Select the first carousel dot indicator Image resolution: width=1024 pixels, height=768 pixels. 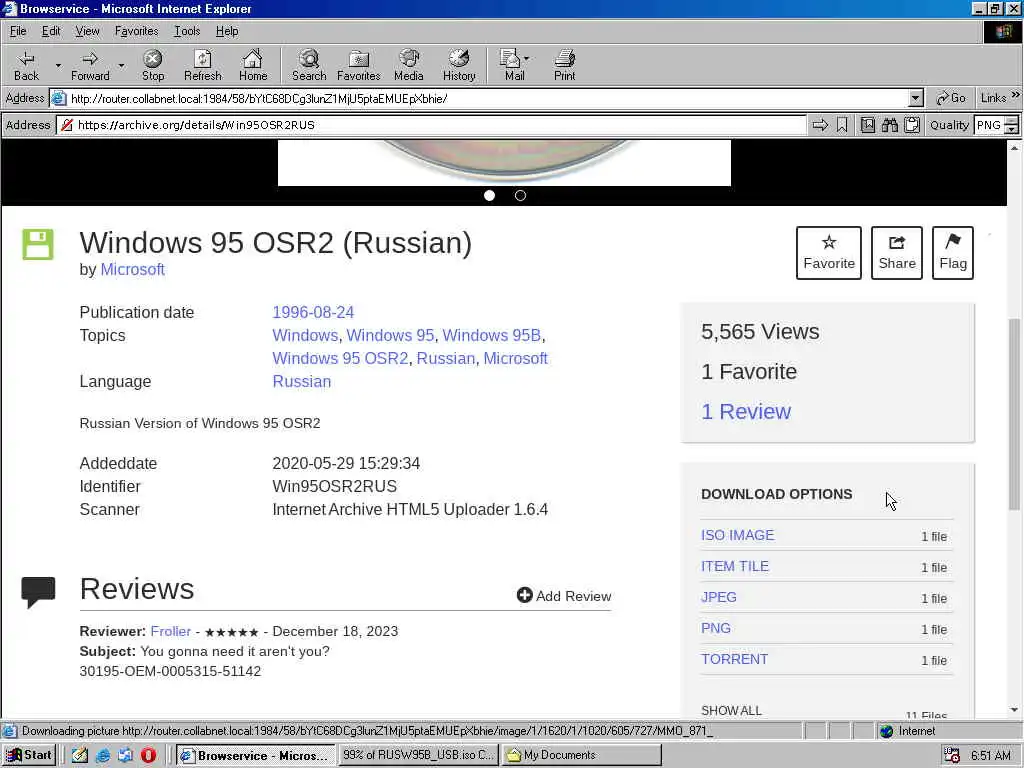(x=489, y=195)
